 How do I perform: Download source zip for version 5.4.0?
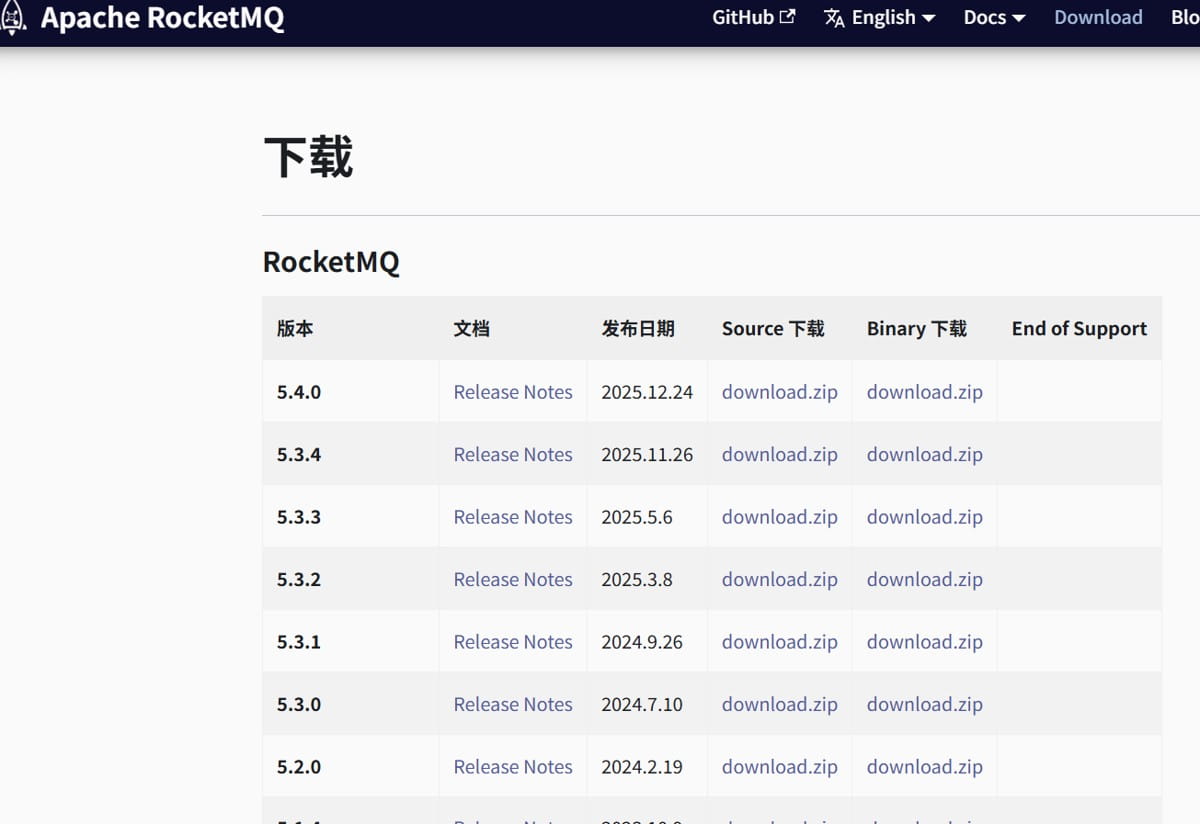tap(779, 392)
